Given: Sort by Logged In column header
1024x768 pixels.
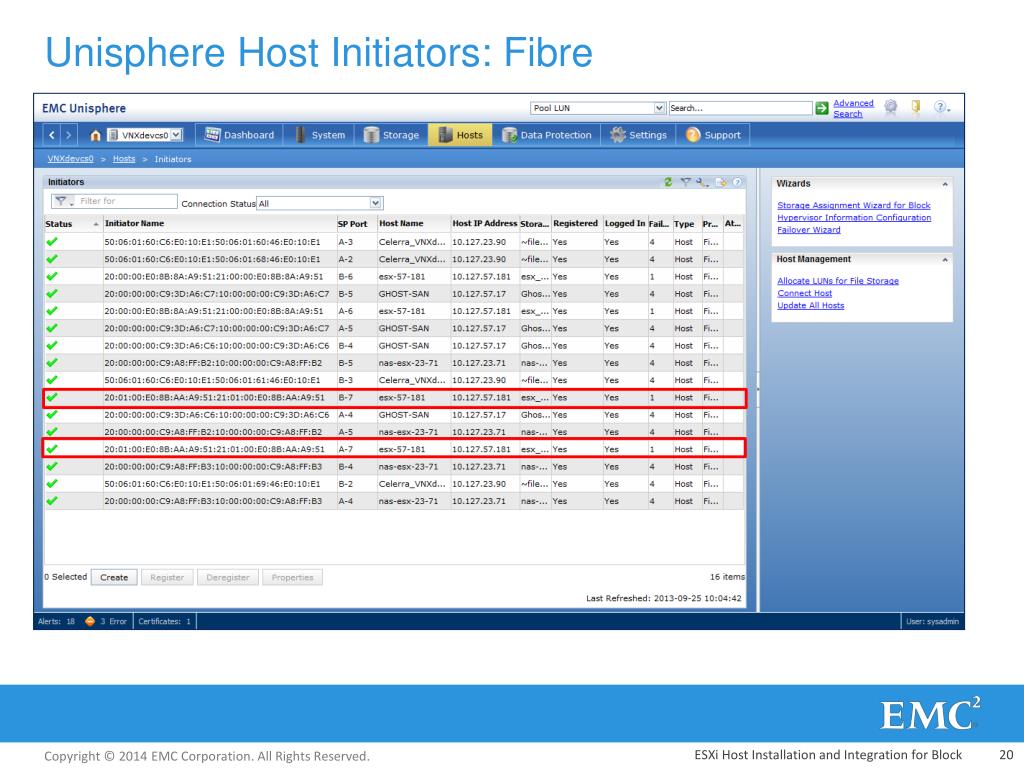Looking at the screenshot, I should 624,224.
